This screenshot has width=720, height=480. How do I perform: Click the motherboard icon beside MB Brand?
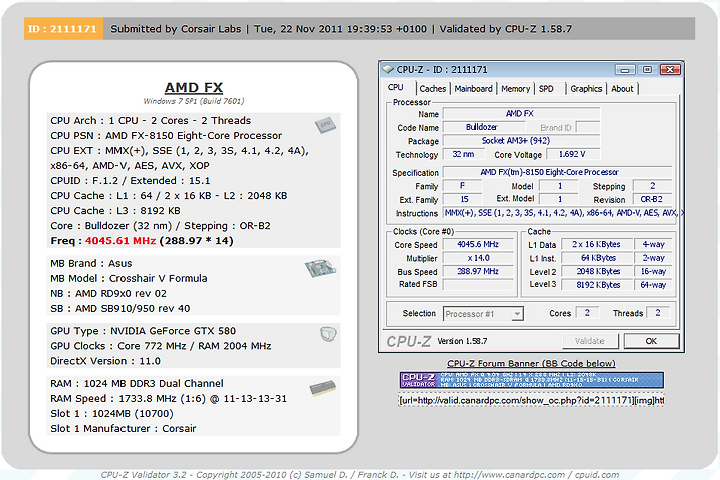(321, 268)
